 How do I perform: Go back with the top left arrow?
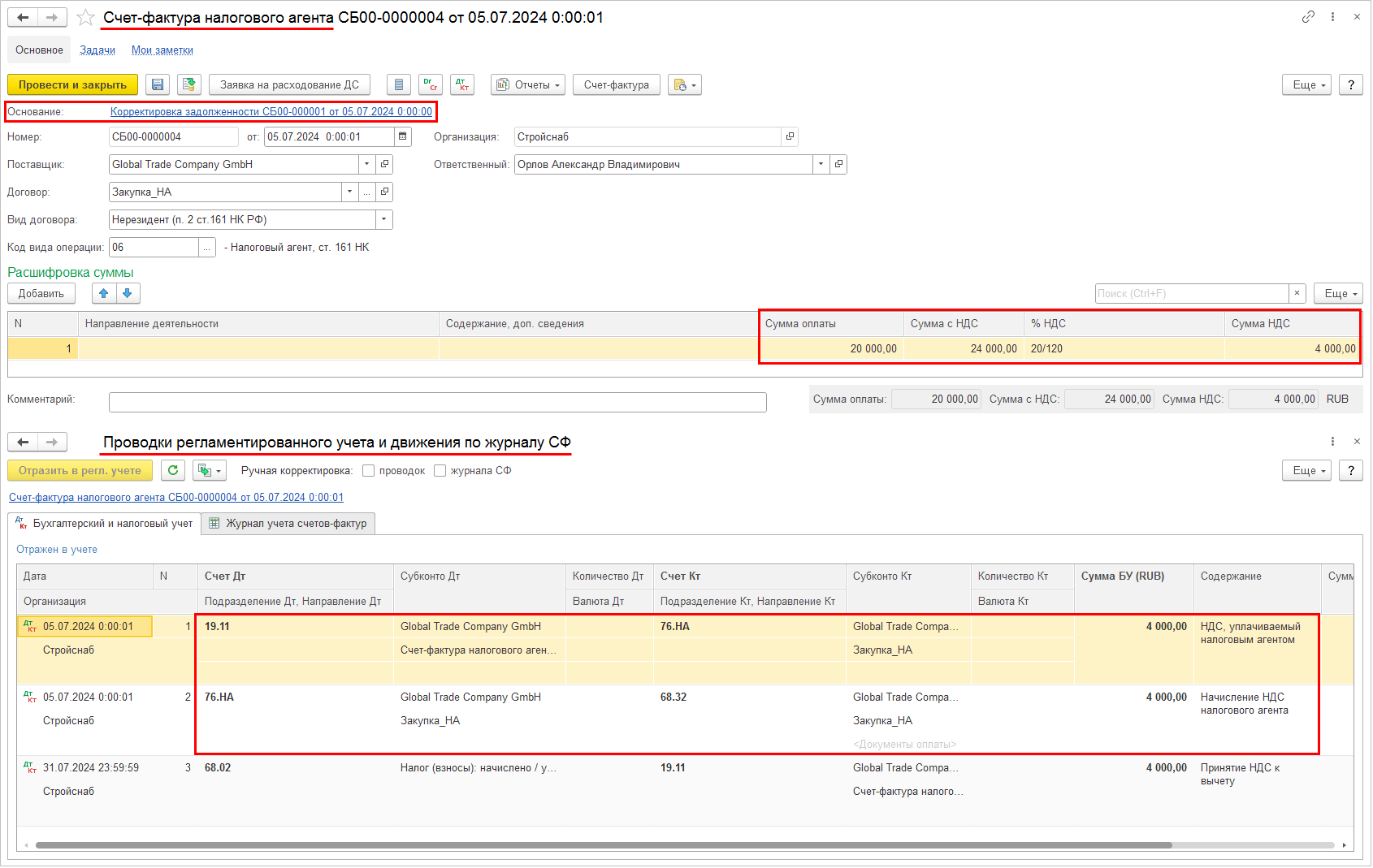(x=23, y=17)
